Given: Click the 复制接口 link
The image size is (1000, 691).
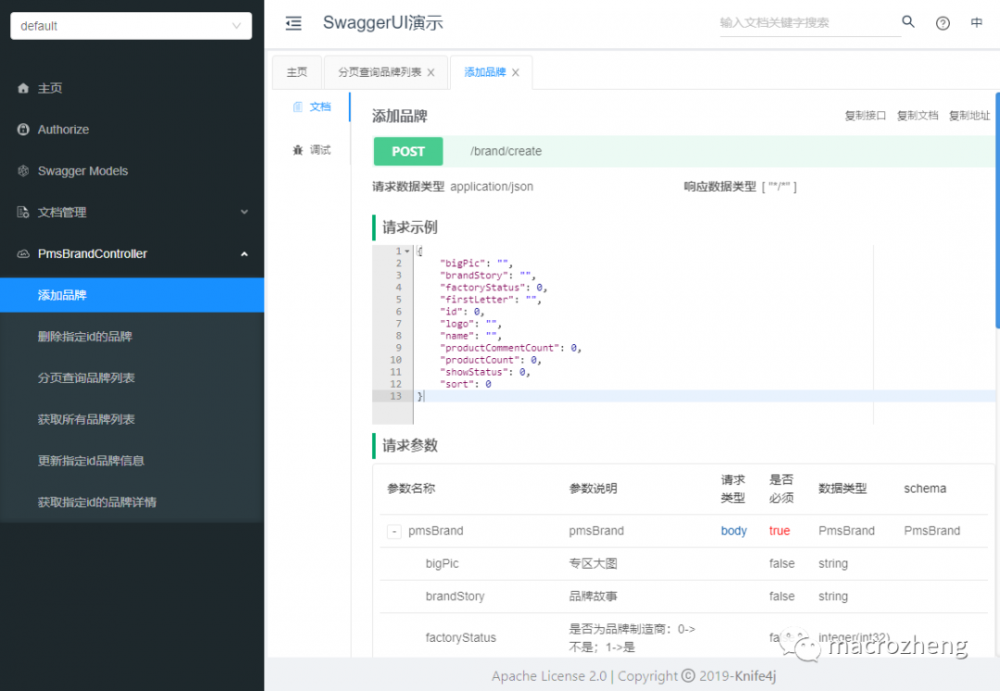Looking at the screenshot, I should point(864,115).
